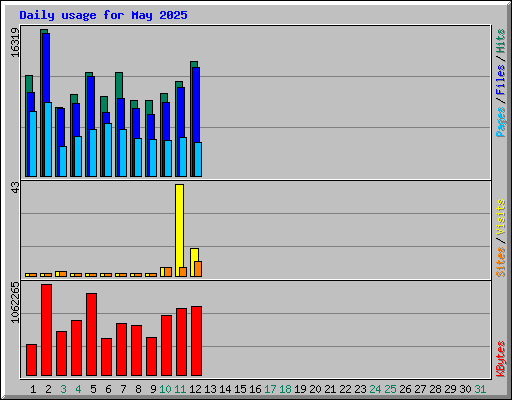Click green day 3 label

(63, 389)
